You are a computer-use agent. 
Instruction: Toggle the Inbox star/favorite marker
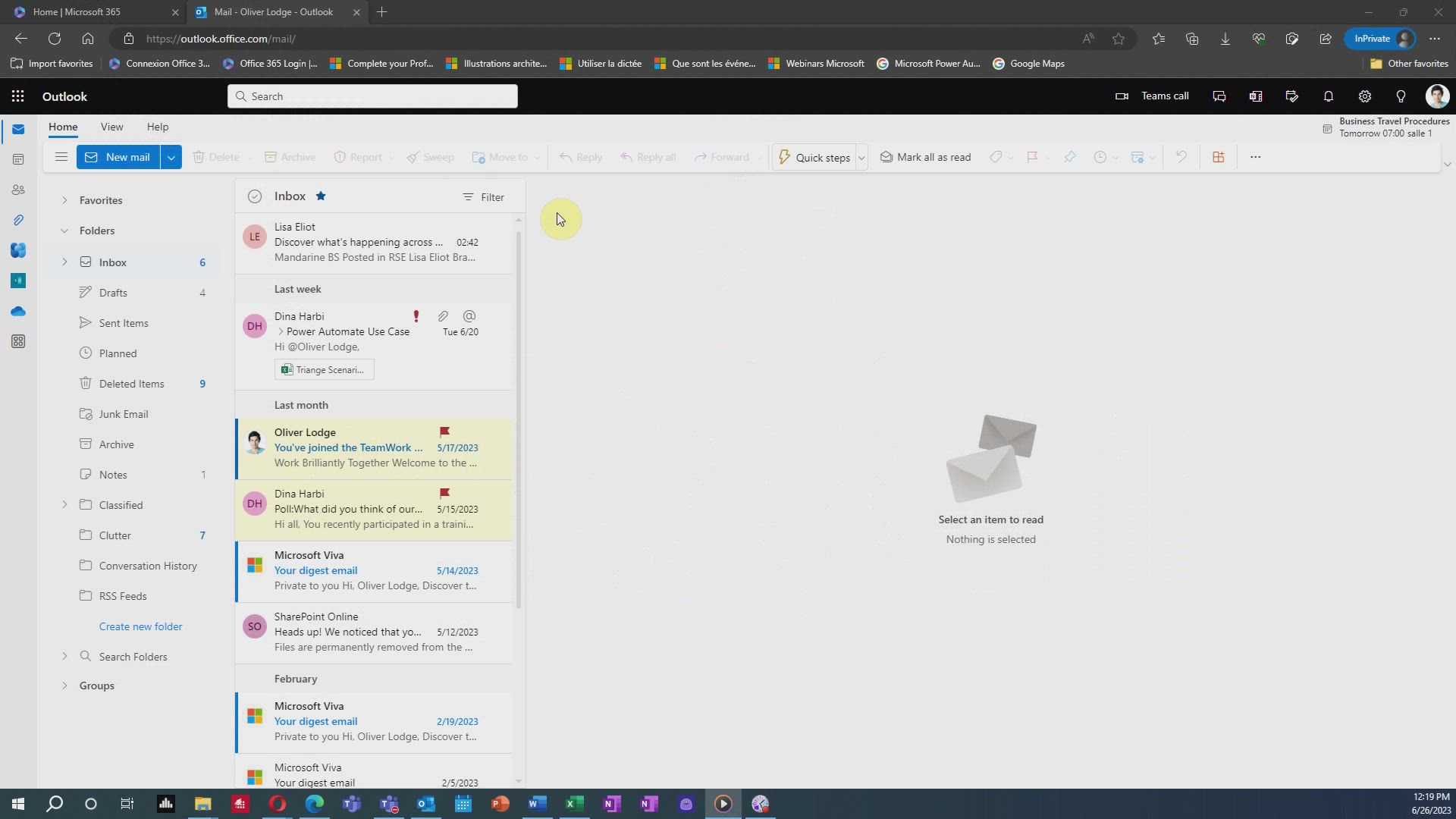[x=321, y=196]
